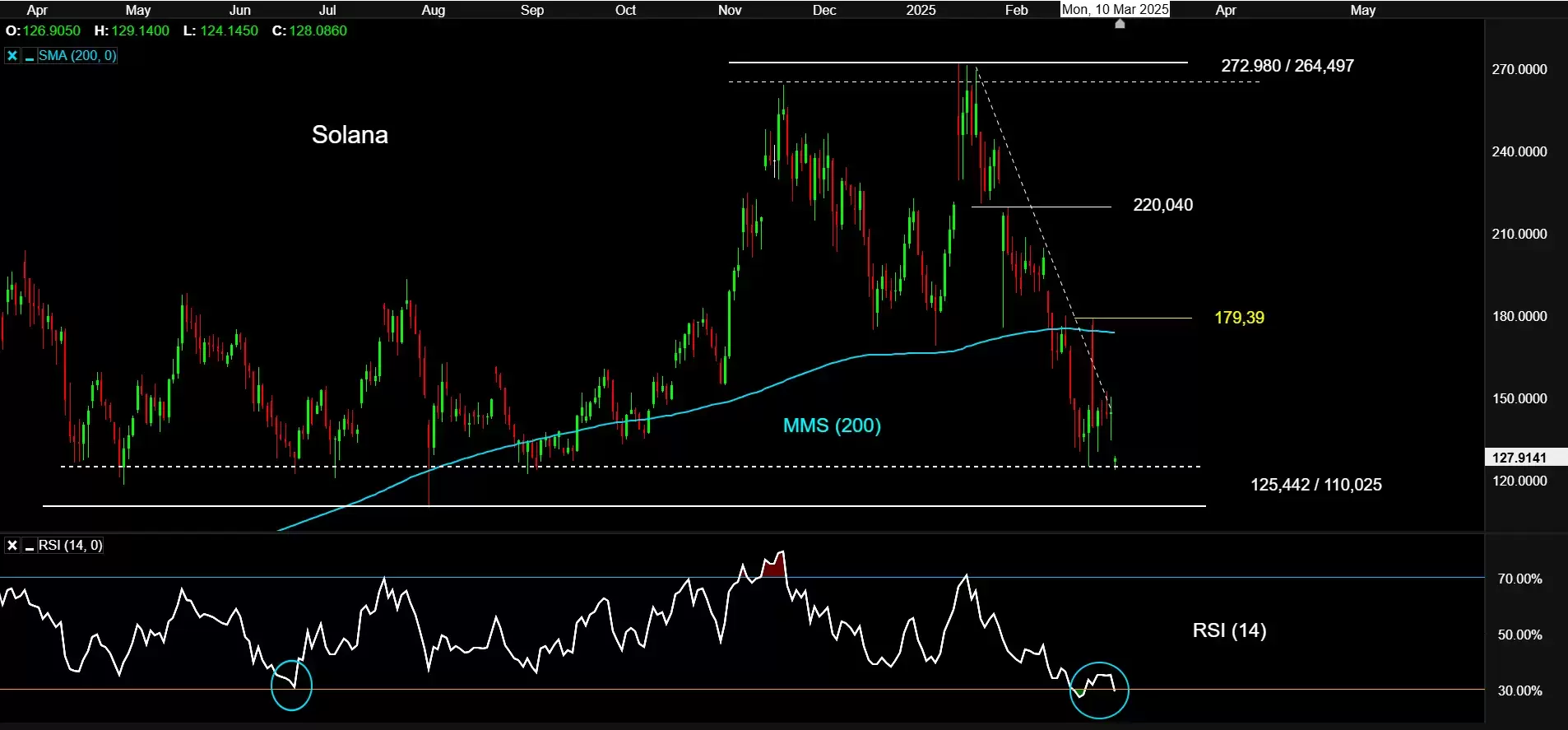Click the cursor triangle marker below the date label

pos(1120,24)
